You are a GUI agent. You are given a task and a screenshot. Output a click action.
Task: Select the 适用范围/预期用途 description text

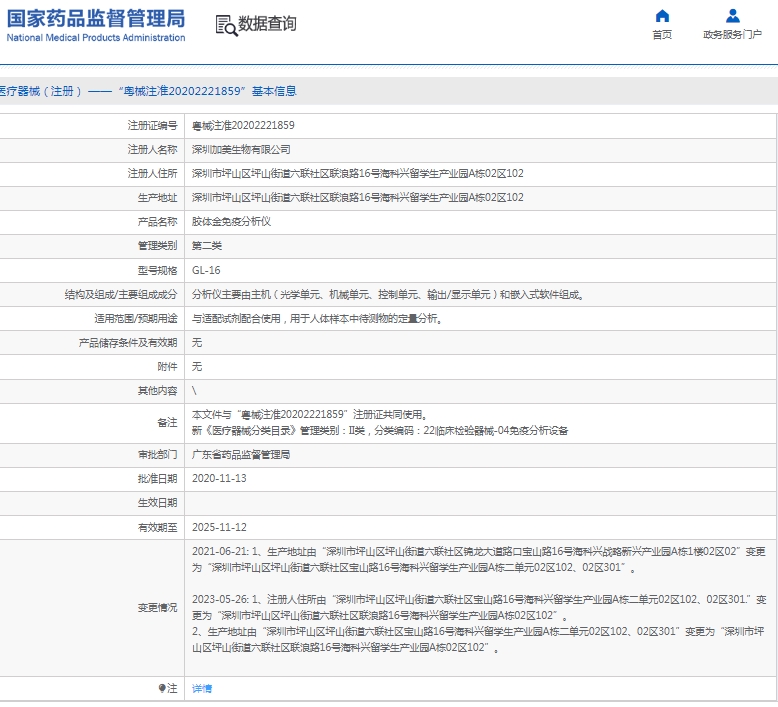pyautogui.click(x=317, y=319)
